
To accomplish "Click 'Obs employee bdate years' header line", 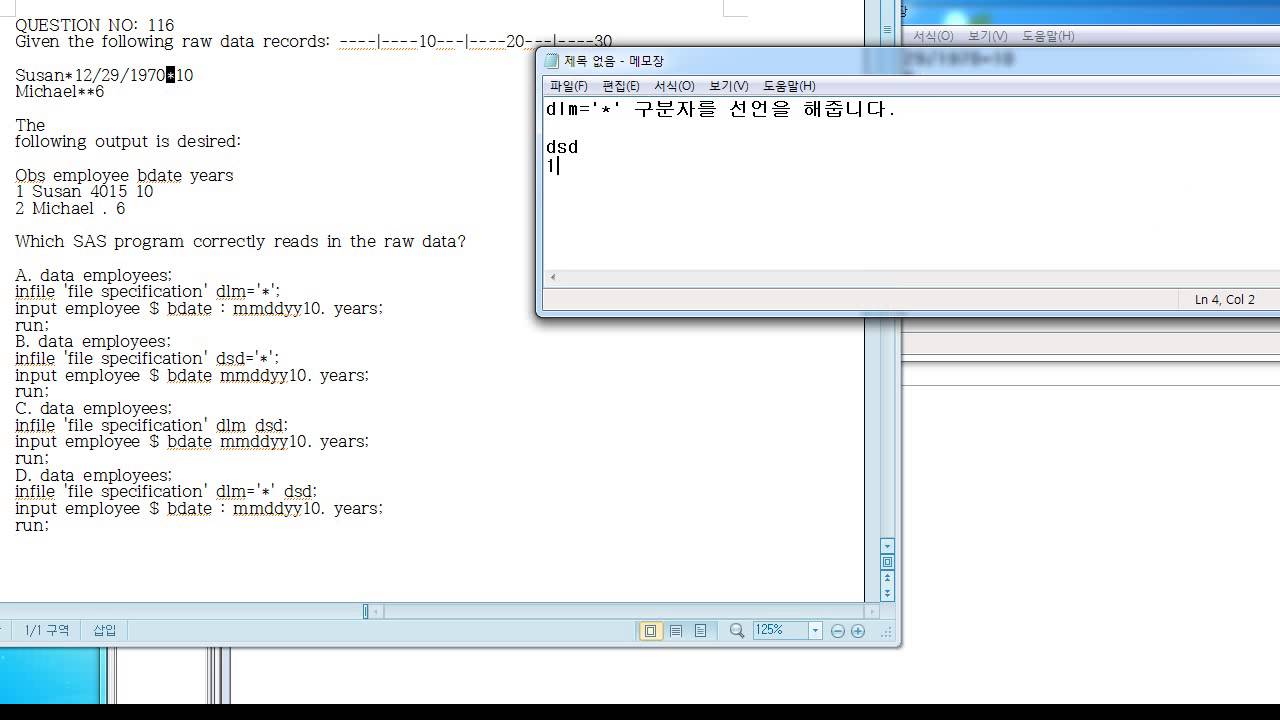I will (x=124, y=175).
